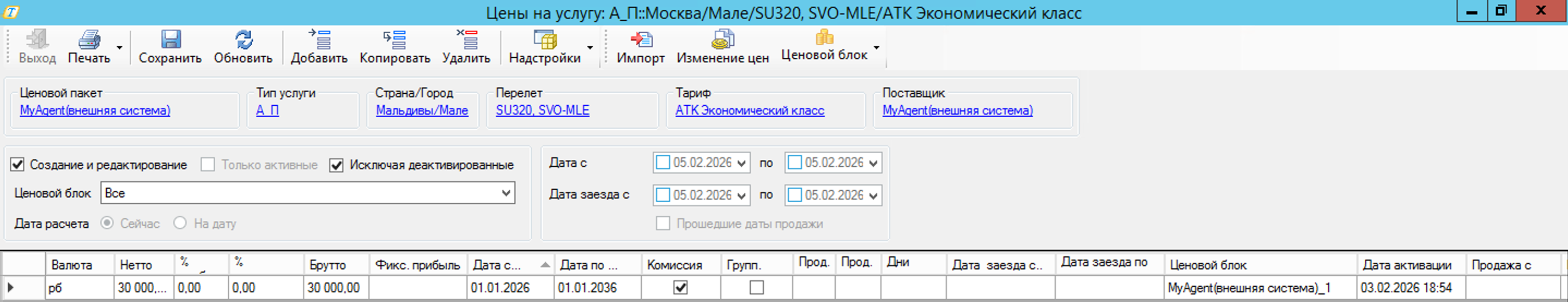Click the Delete (Удалить) row icon
The height and width of the screenshot is (302, 1568).
pyautogui.click(x=466, y=40)
